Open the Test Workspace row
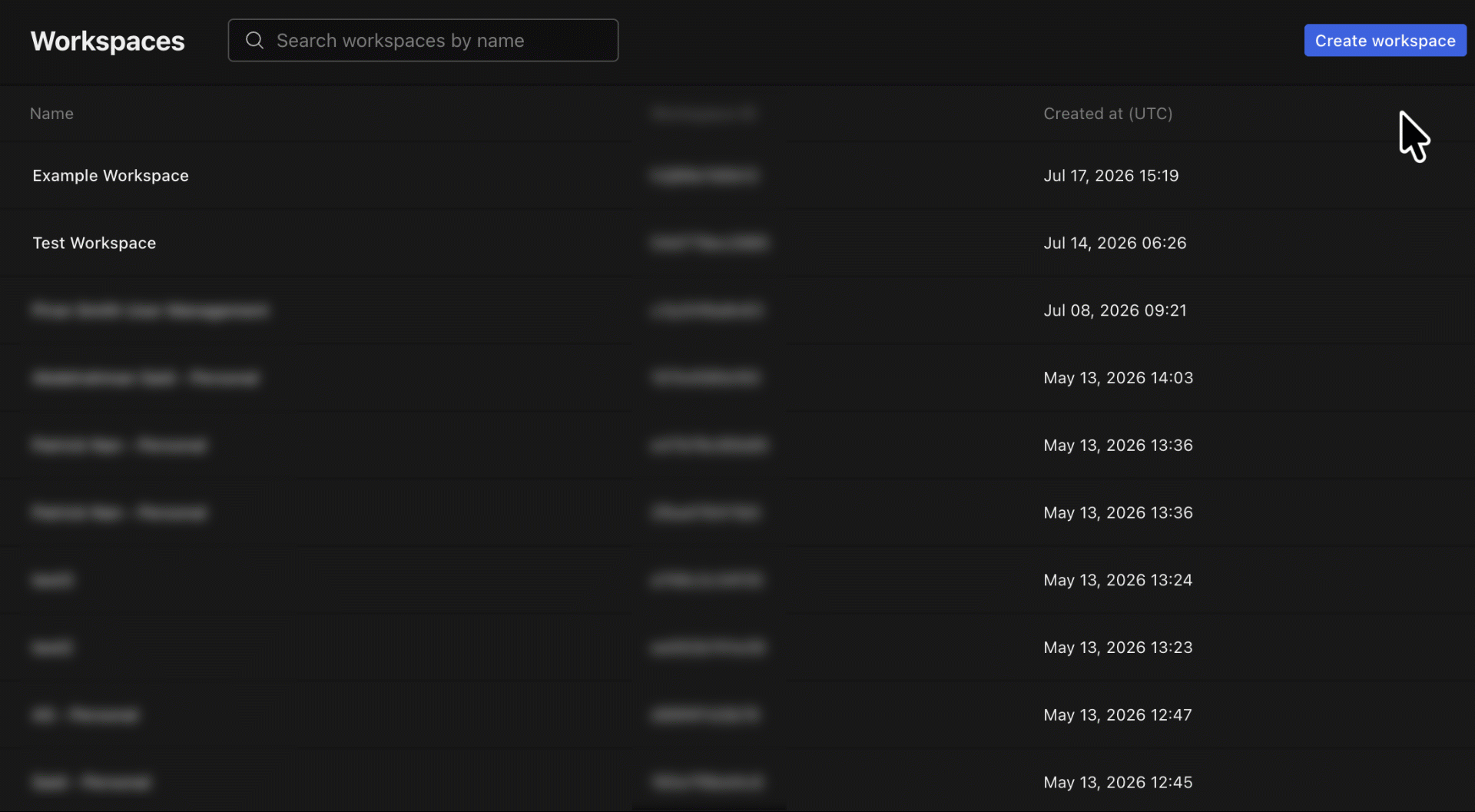This screenshot has height=812, width=1475. pyautogui.click(x=737, y=244)
